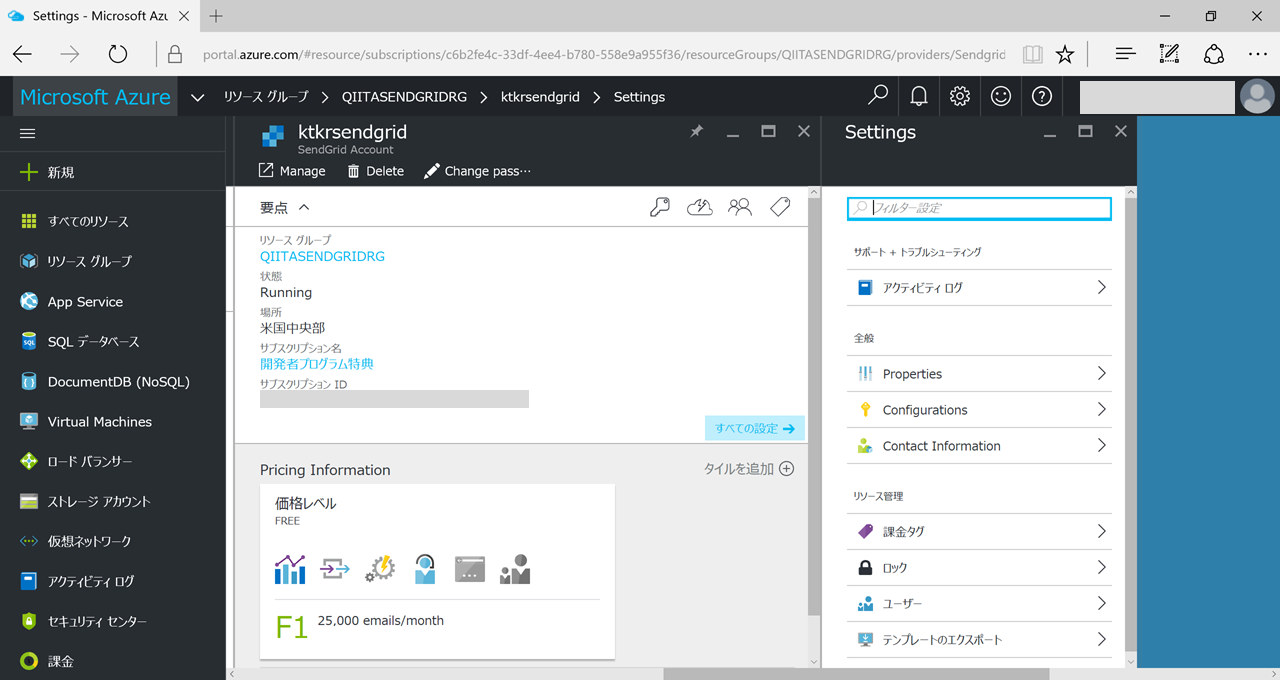The image size is (1280, 680).
Task: Select App Service in sidebar
Action: click(x=113, y=301)
